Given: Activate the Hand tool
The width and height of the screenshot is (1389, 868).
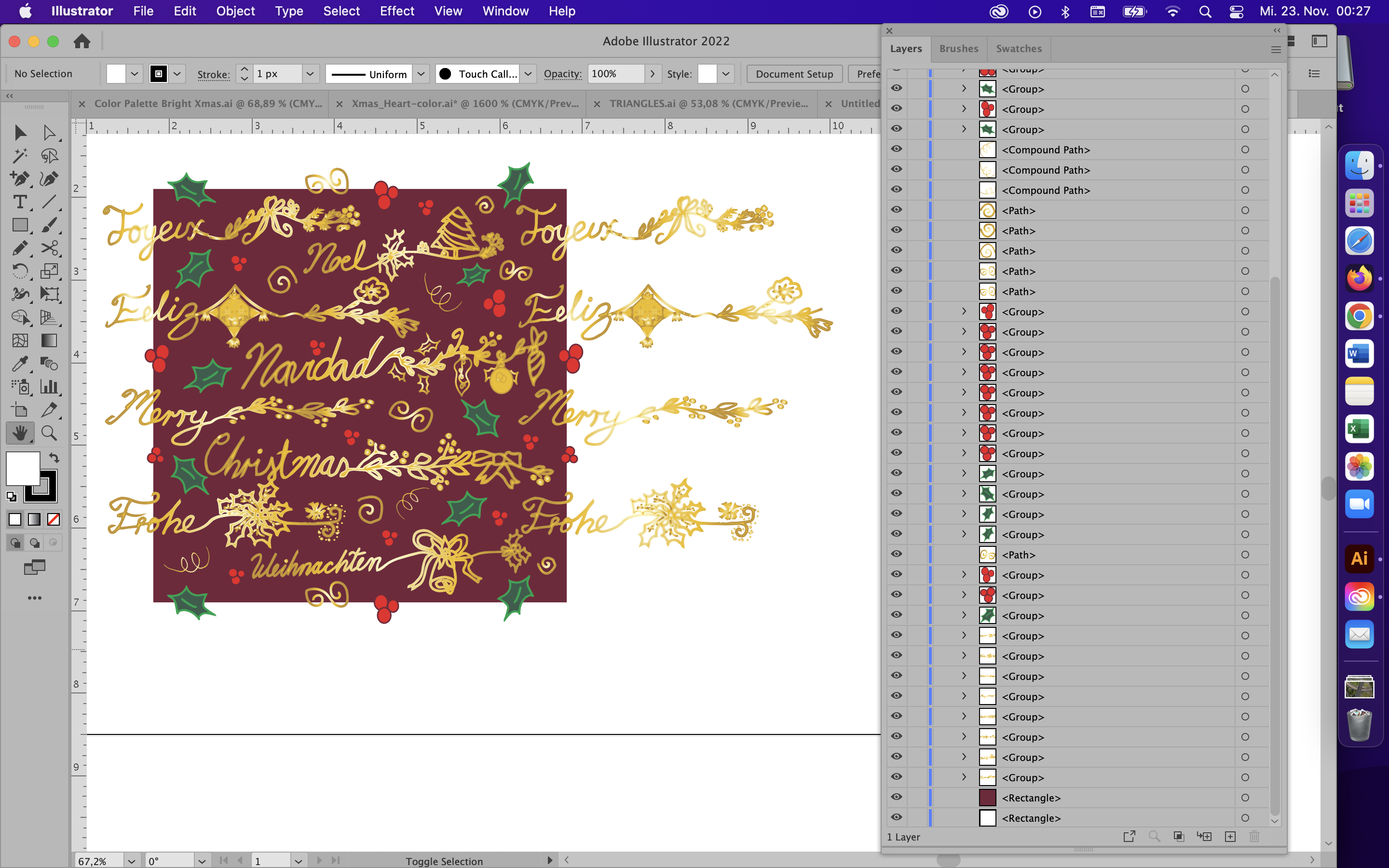Looking at the screenshot, I should pyautogui.click(x=20, y=433).
